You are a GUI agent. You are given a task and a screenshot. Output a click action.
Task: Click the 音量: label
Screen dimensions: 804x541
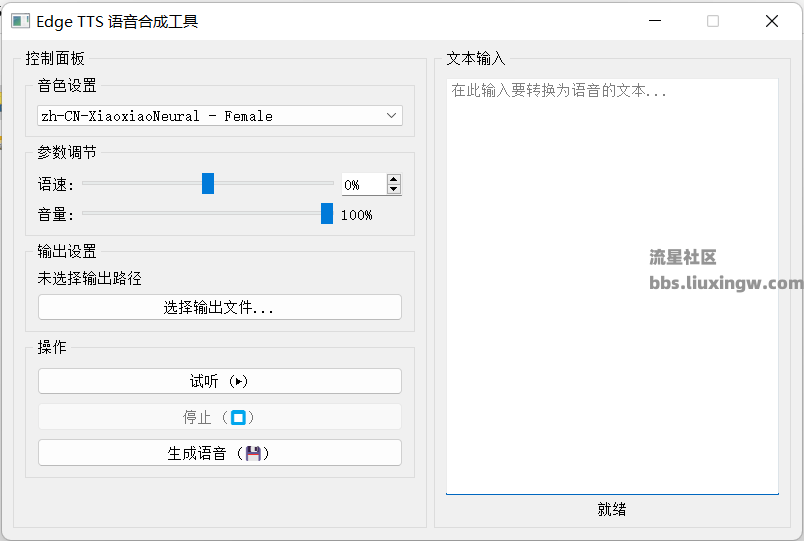pyautogui.click(x=56, y=214)
